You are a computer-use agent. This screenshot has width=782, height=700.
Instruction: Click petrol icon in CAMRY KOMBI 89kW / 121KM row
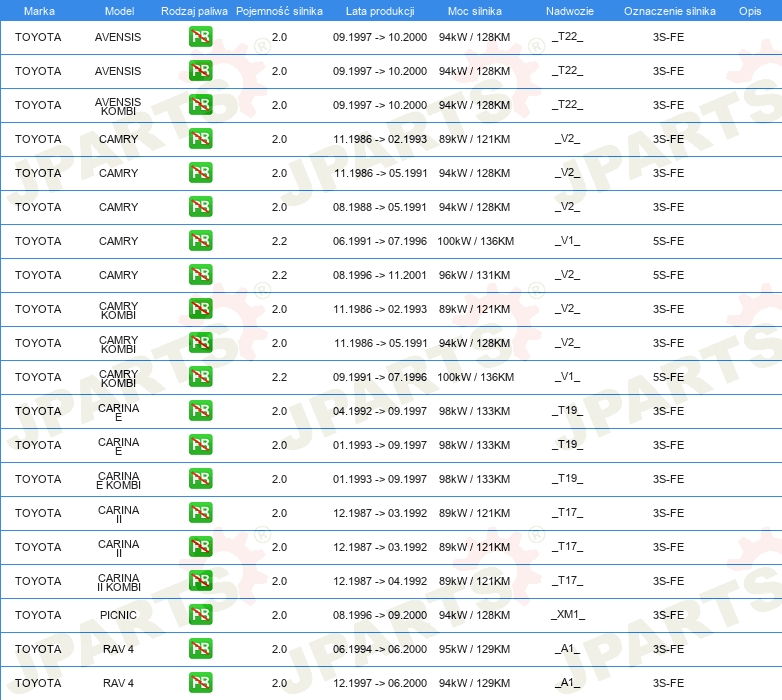click(x=200, y=309)
